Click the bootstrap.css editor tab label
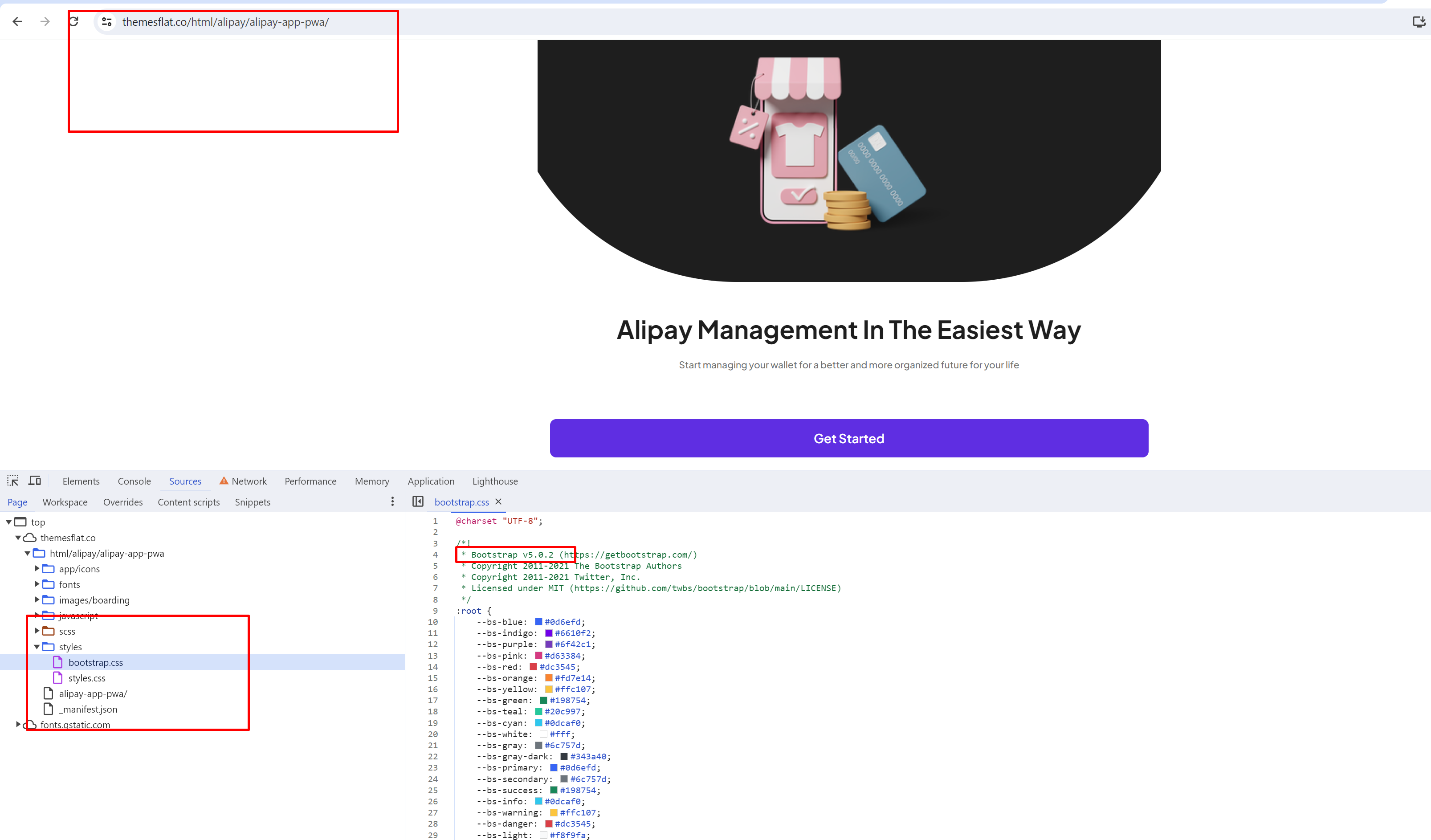Screen dimensions: 1431x840 [461, 502]
